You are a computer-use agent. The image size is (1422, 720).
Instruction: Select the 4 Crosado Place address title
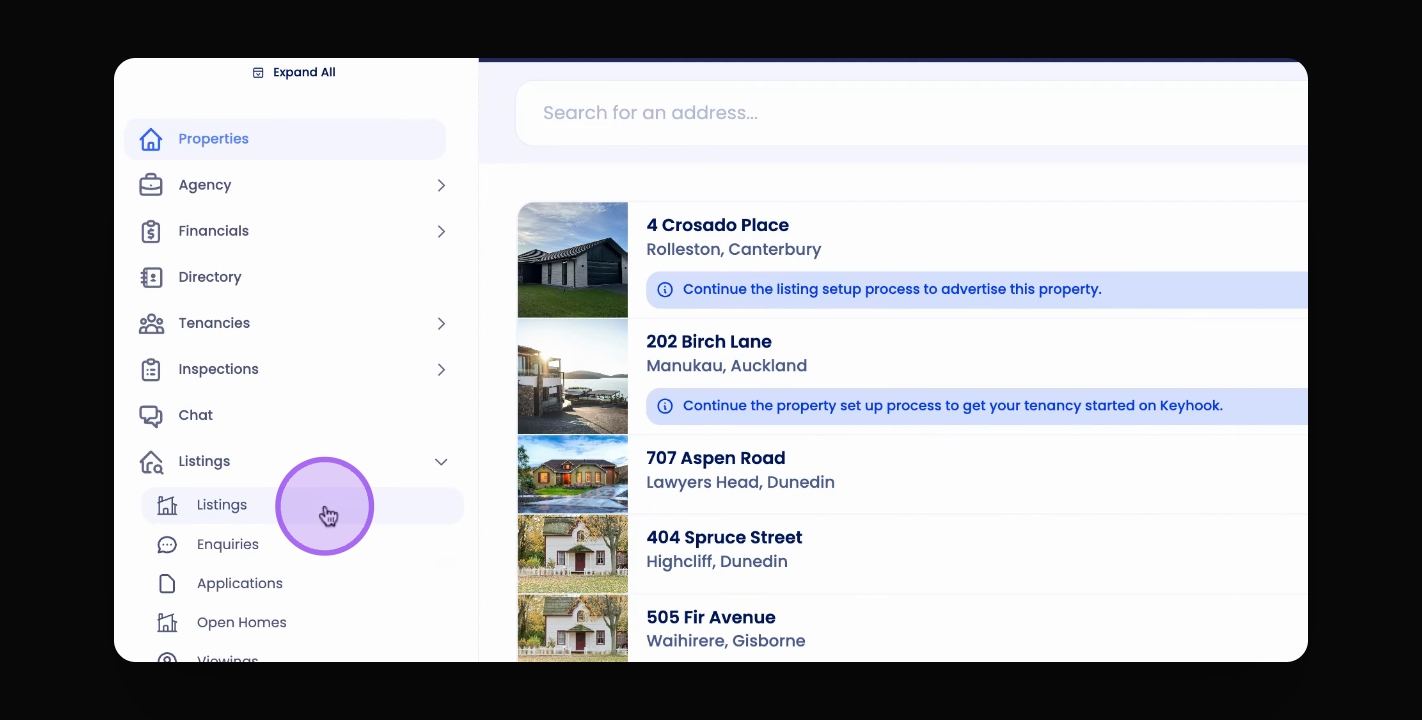click(x=718, y=225)
